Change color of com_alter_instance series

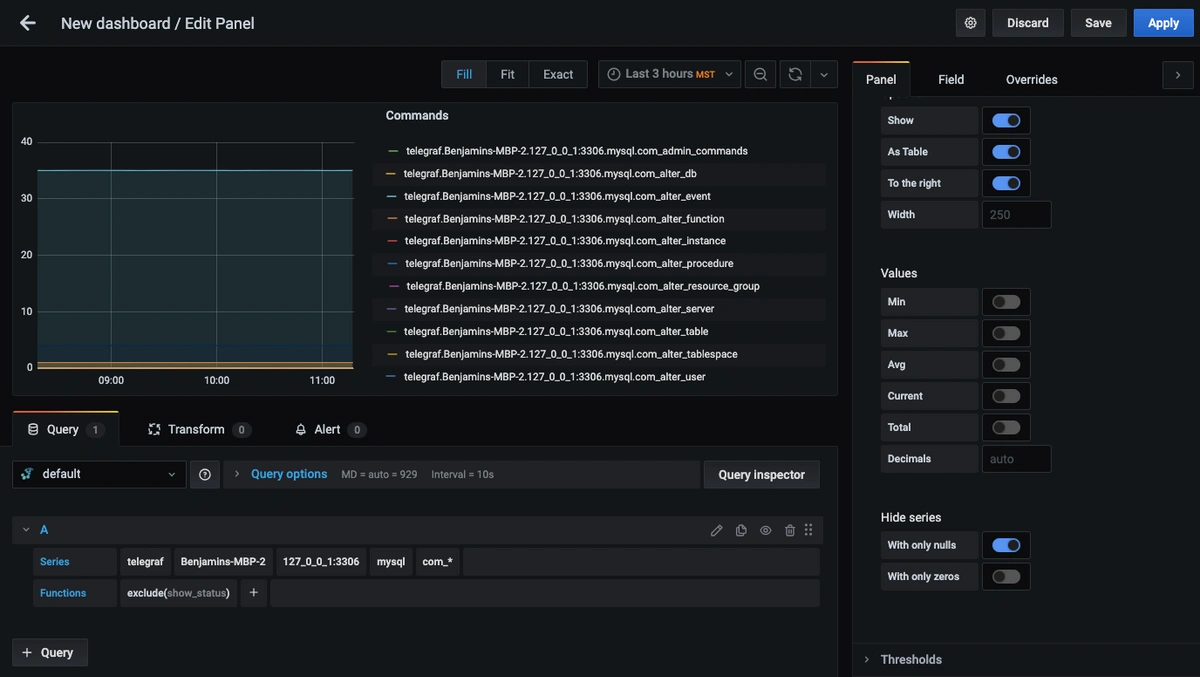click(x=391, y=241)
